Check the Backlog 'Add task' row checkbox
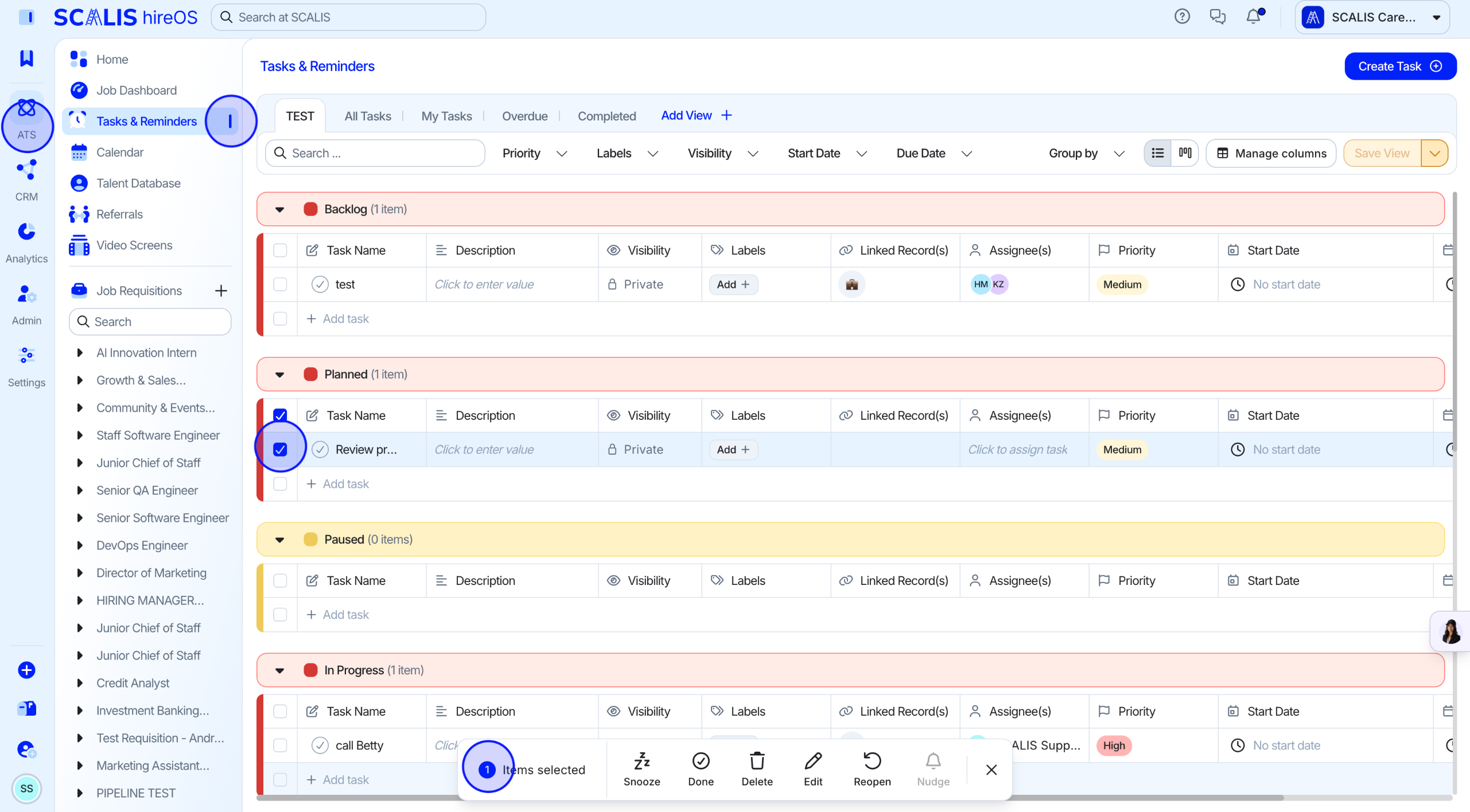This screenshot has width=1470, height=812. click(280, 318)
